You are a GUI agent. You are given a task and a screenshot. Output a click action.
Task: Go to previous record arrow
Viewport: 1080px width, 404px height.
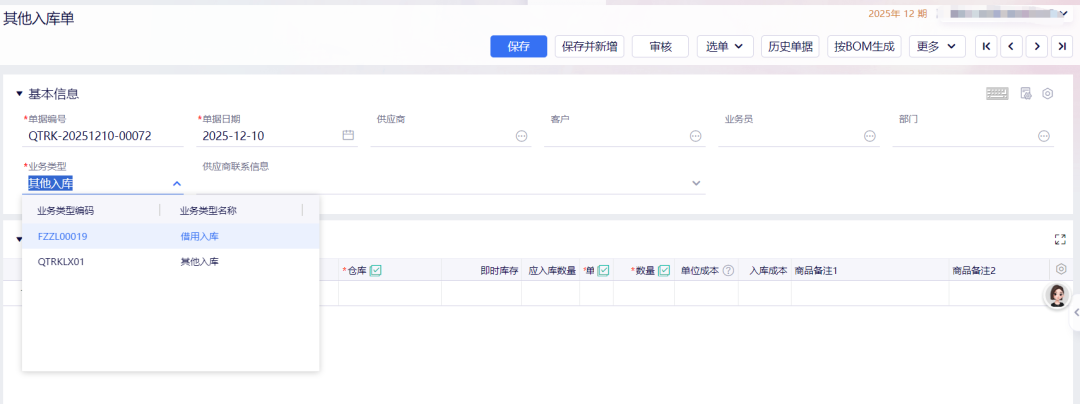click(x=1011, y=47)
